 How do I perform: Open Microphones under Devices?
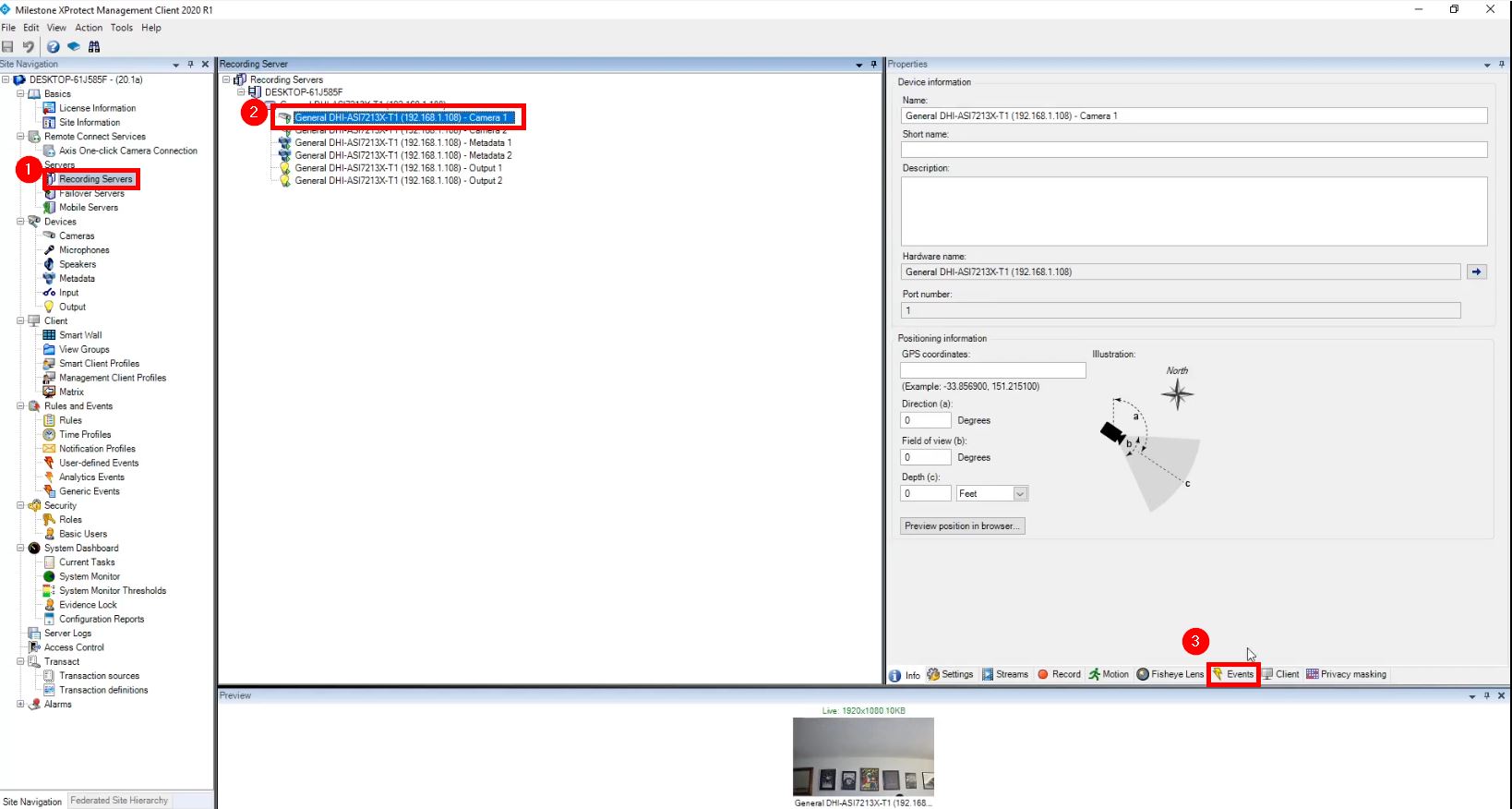84,250
